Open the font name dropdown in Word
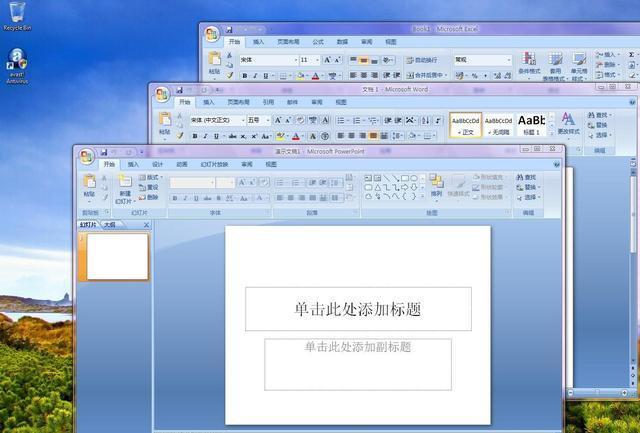This screenshot has height=433, width=640. pyautogui.click(x=242, y=120)
